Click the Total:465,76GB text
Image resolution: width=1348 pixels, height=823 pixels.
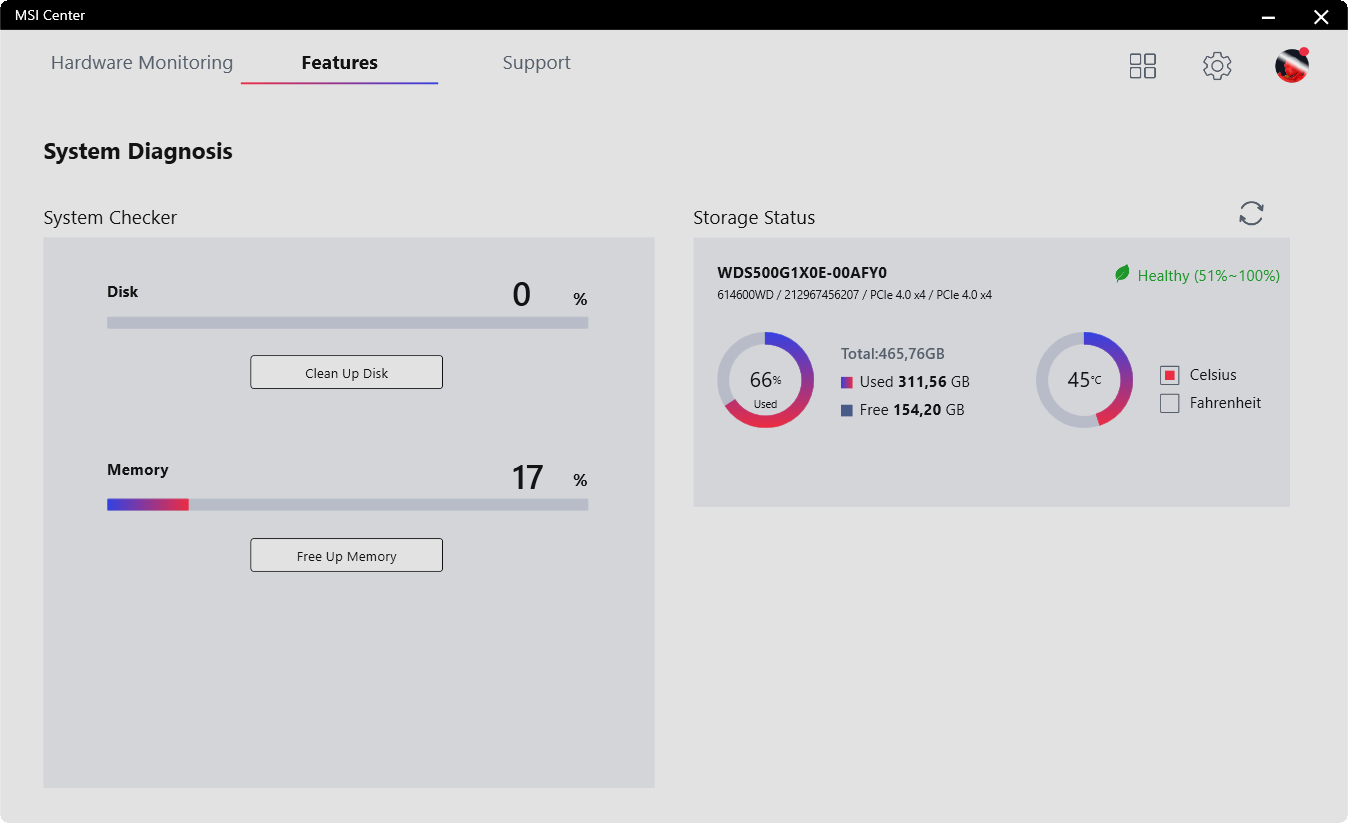893,354
